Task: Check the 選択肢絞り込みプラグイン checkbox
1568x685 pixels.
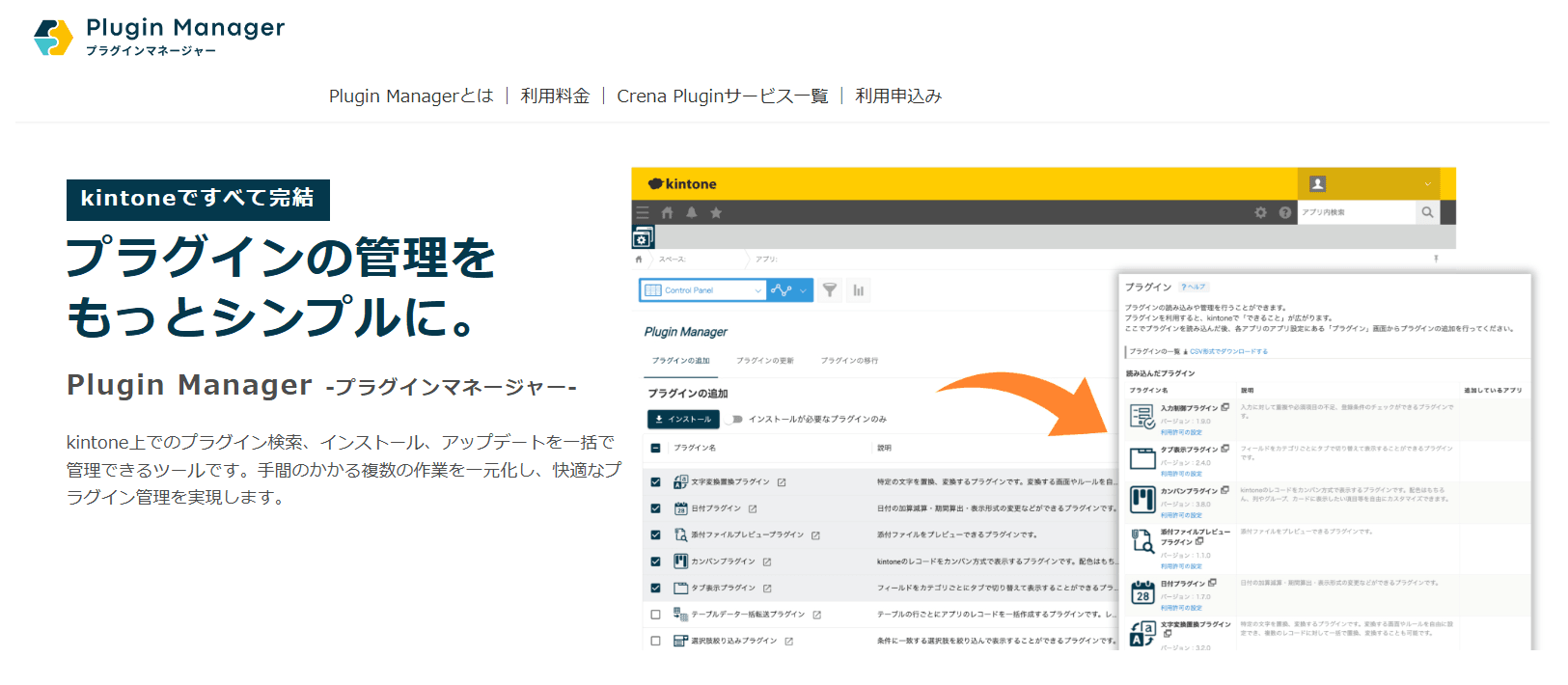Action: [656, 641]
